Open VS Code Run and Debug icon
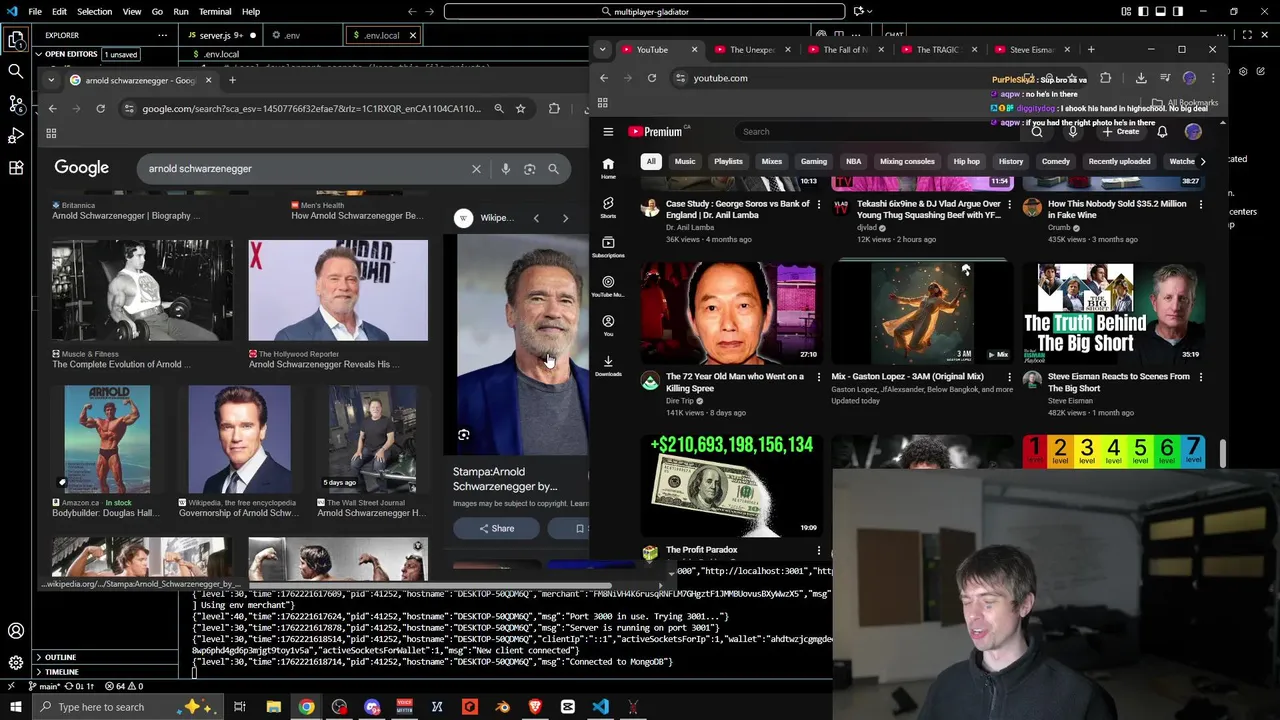This screenshot has height=720, width=1280. tap(16, 135)
